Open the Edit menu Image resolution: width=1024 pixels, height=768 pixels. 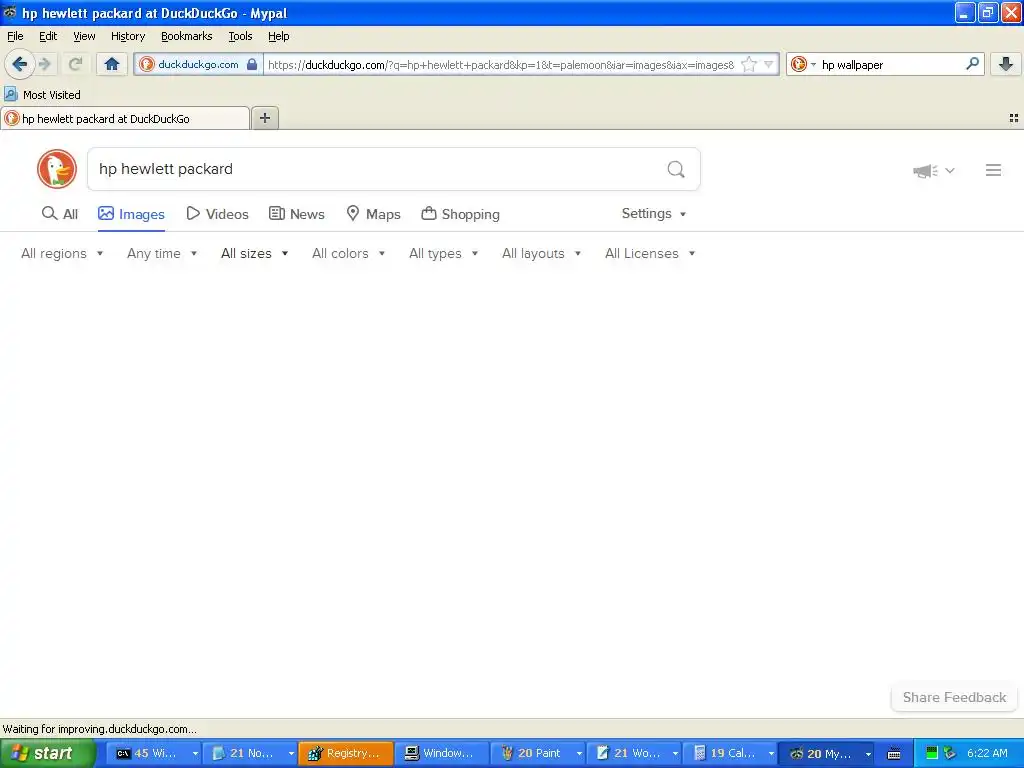[48, 36]
